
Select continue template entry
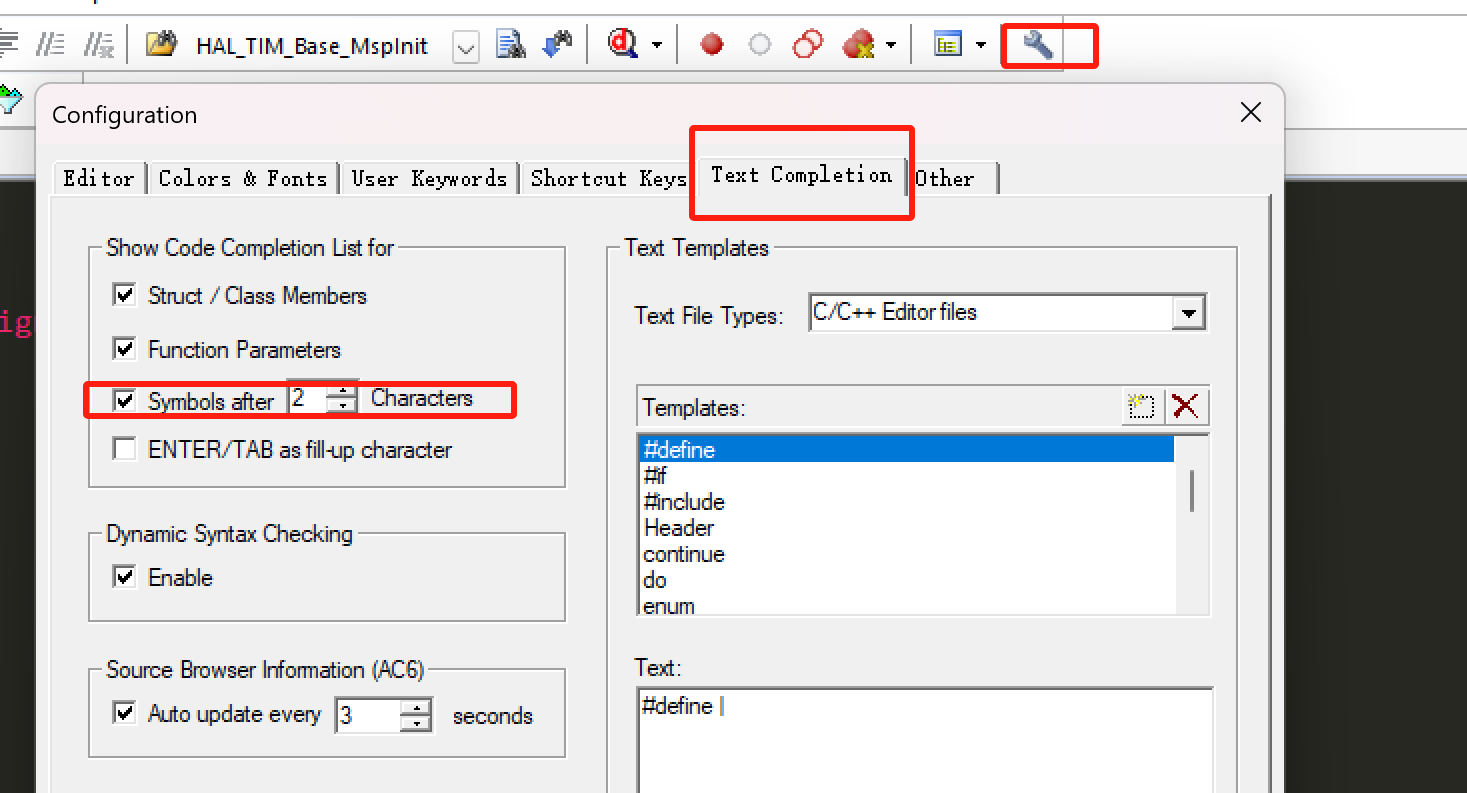[905, 554]
